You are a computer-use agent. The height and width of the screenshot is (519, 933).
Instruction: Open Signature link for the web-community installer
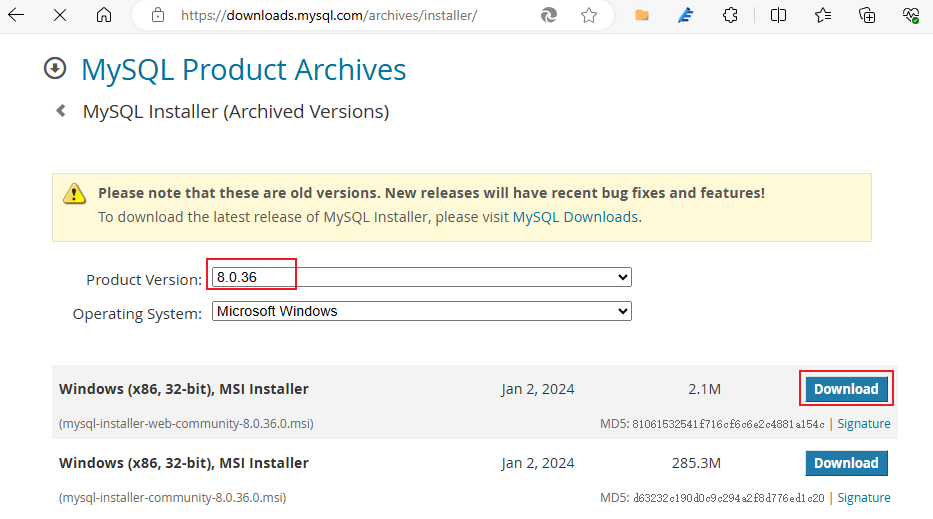[864, 423]
